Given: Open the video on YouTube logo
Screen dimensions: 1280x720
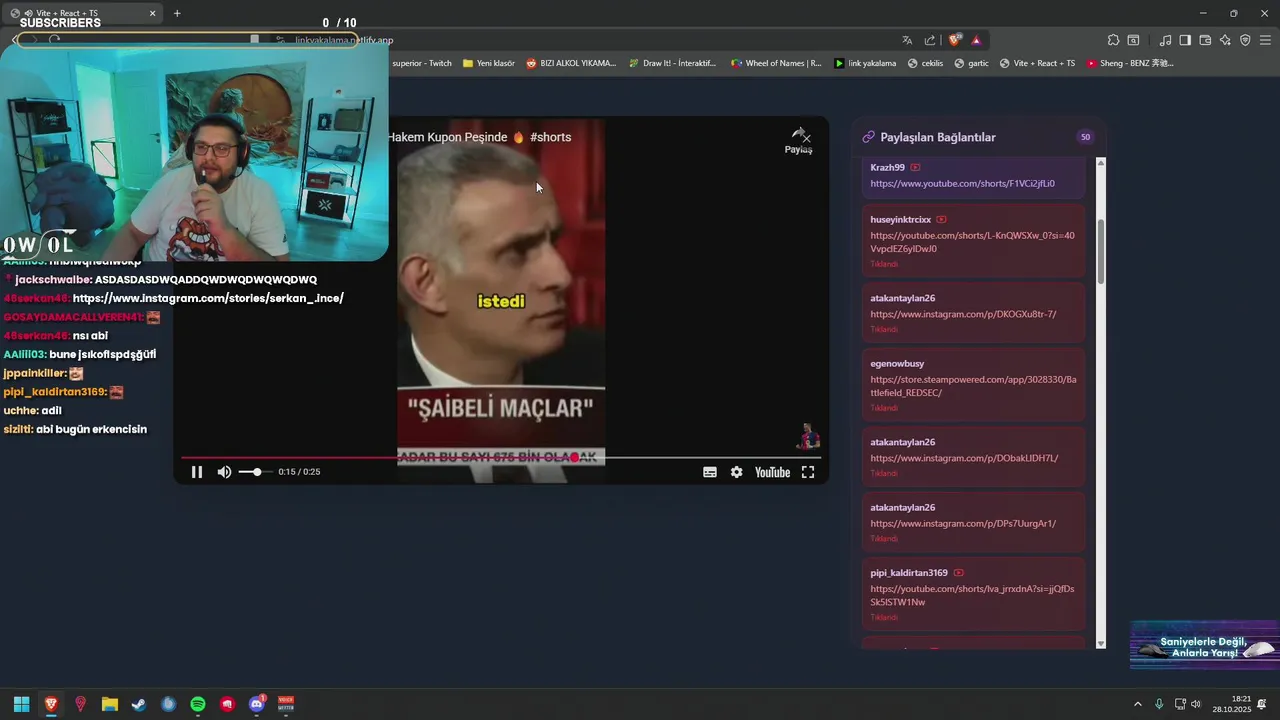Looking at the screenshot, I should tap(772, 472).
